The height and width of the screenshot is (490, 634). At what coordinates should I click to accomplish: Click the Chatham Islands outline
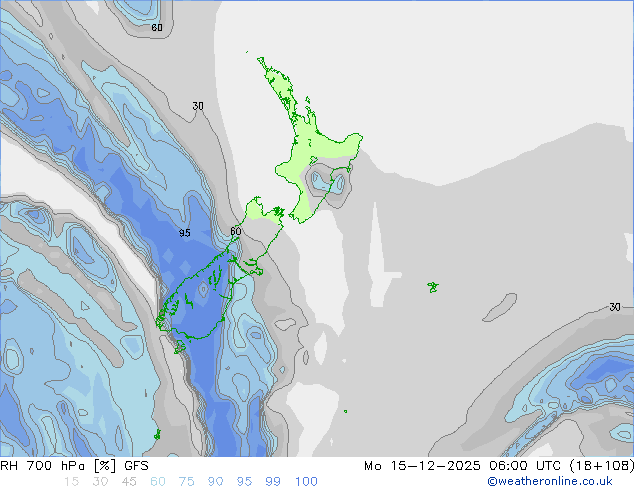click(x=433, y=287)
